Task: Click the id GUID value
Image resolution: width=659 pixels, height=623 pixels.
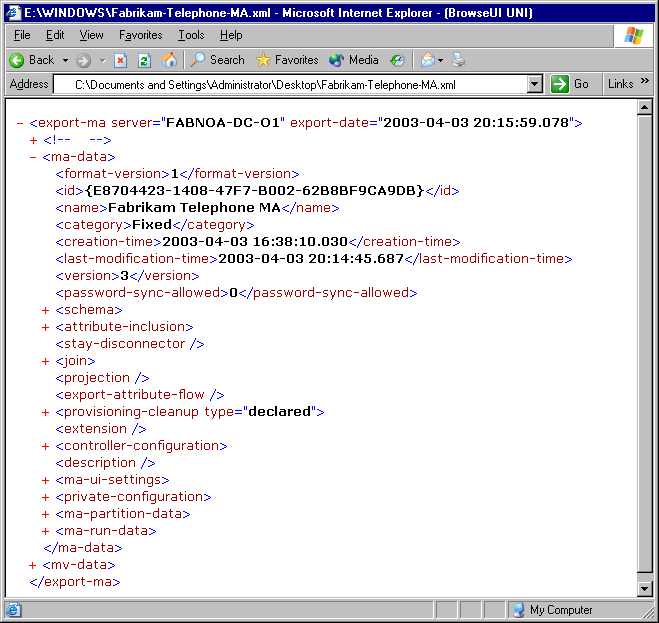Action: point(254,191)
